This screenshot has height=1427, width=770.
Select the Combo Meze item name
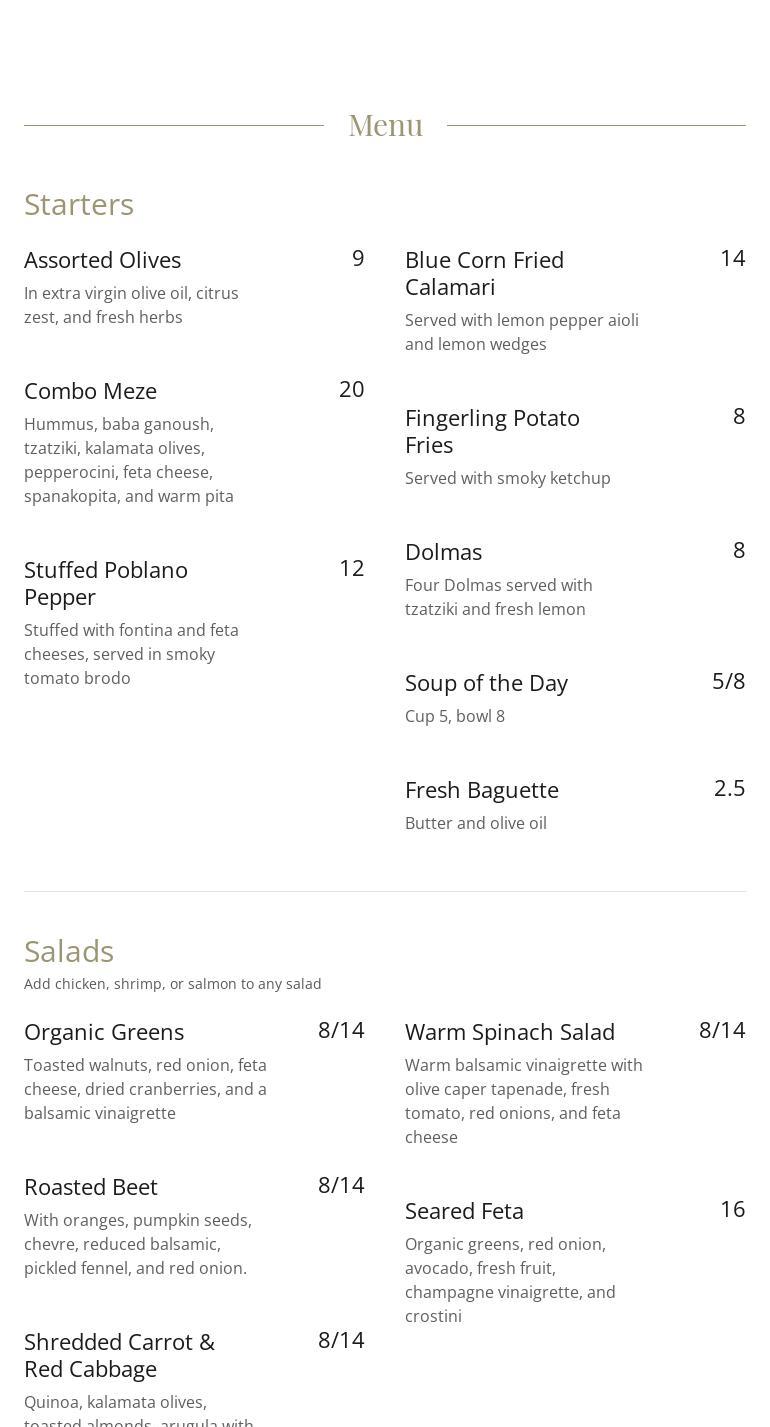[x=90, y=391]
